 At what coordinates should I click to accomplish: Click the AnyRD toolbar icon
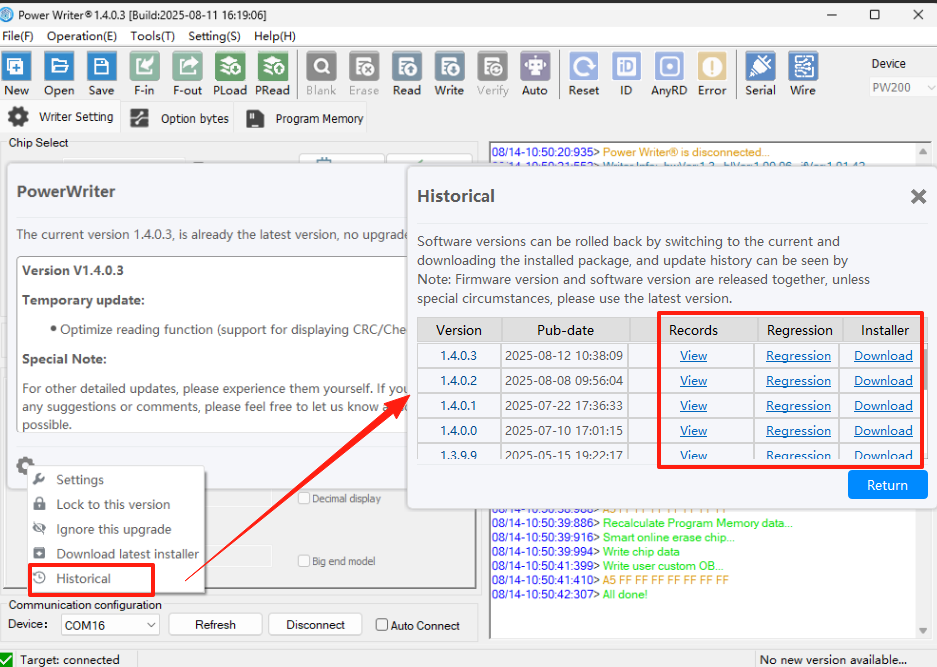coord(669,74)
